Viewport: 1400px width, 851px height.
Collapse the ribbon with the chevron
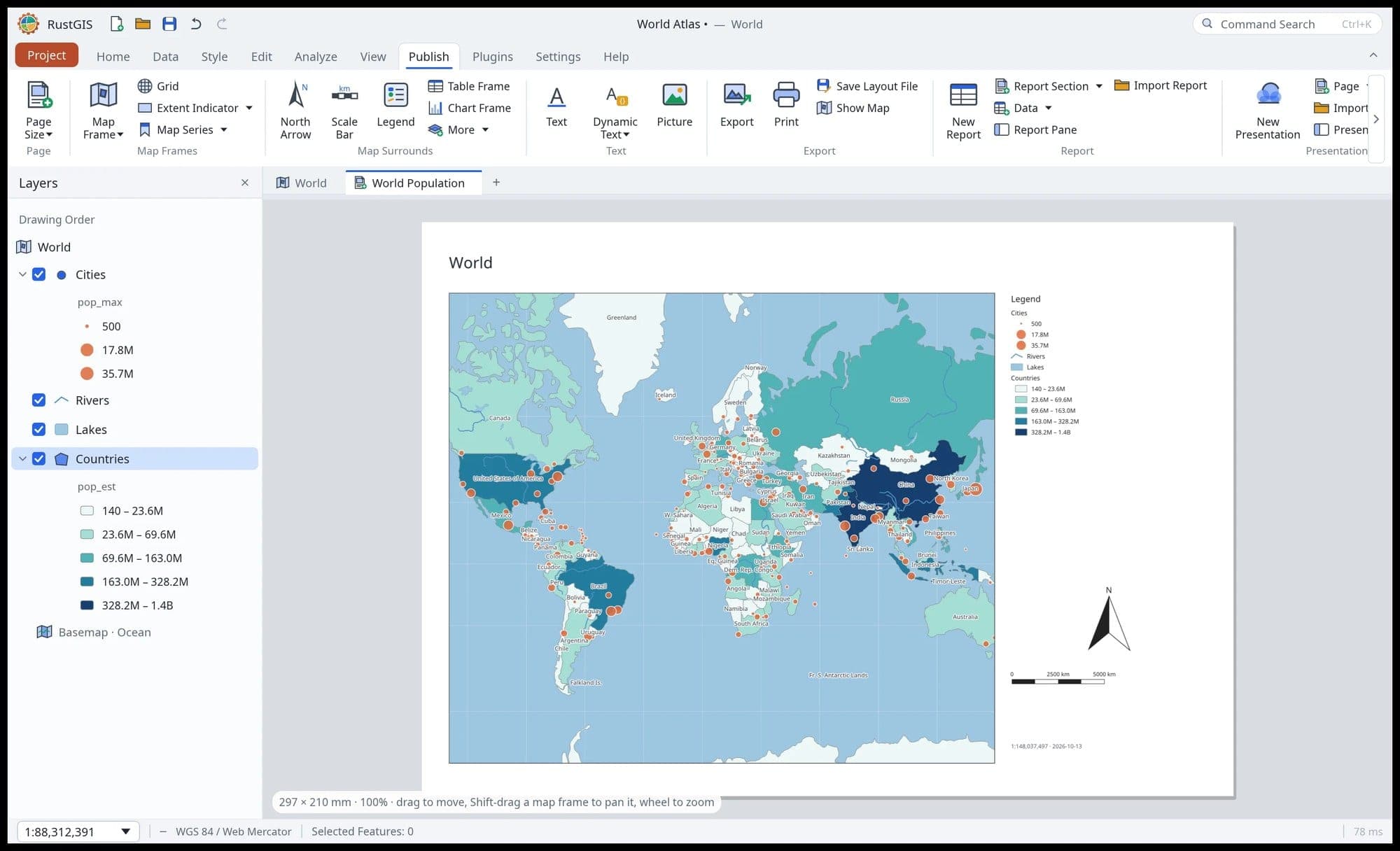pyautogui.click(x=1373, y=55)
